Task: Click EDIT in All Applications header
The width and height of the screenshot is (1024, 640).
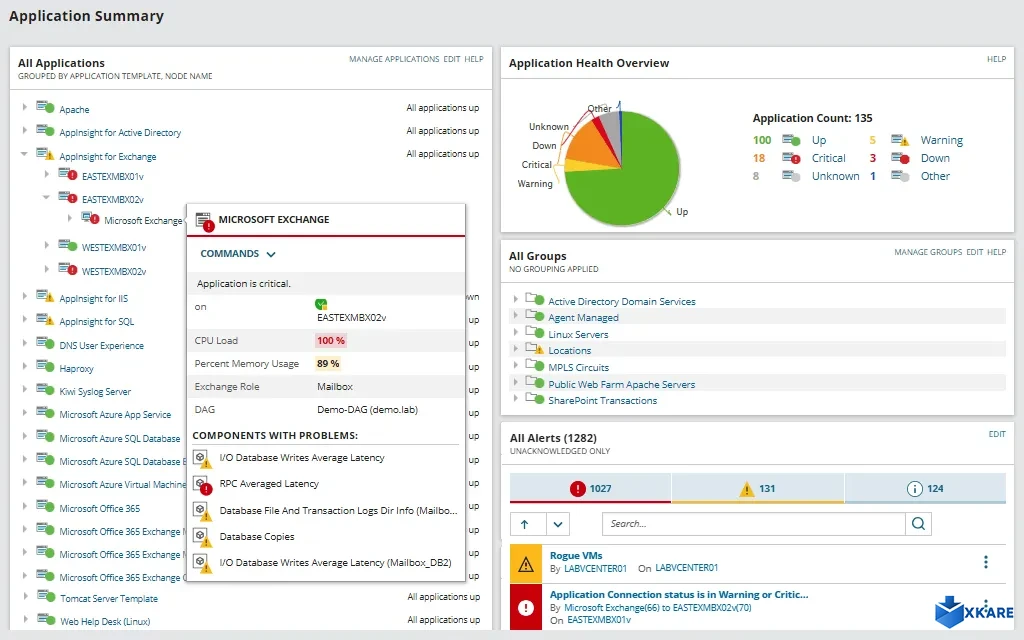Action: (x=452, y=59)
